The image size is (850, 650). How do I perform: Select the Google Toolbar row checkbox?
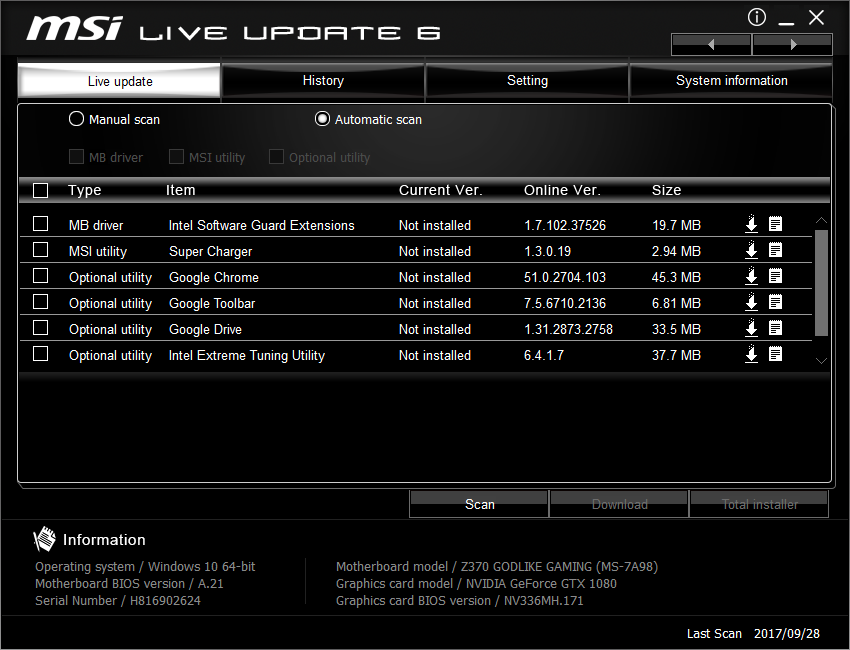[x=41, y=302]
